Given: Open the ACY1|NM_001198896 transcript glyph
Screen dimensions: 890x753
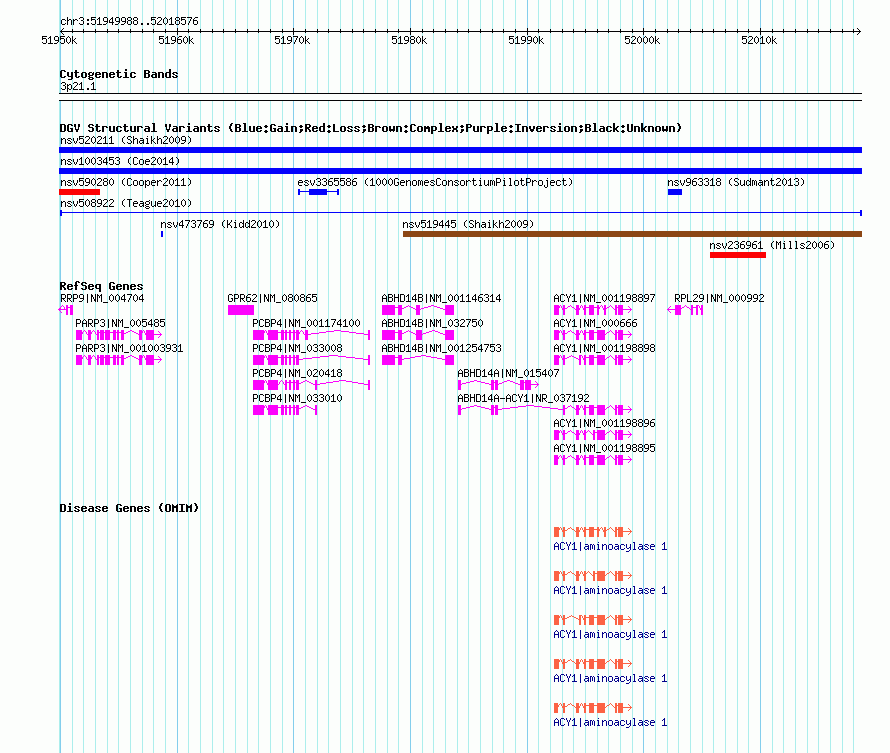Looking at the screenshot, I should point(593,435).
